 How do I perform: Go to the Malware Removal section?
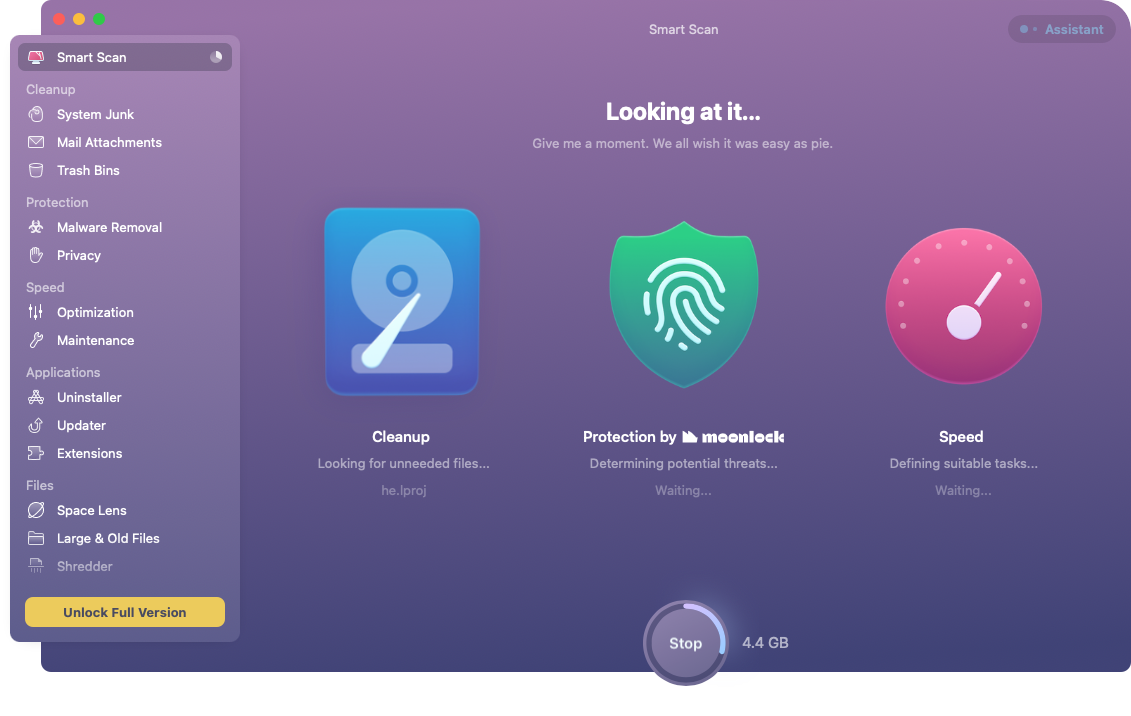tap(125, 227)
